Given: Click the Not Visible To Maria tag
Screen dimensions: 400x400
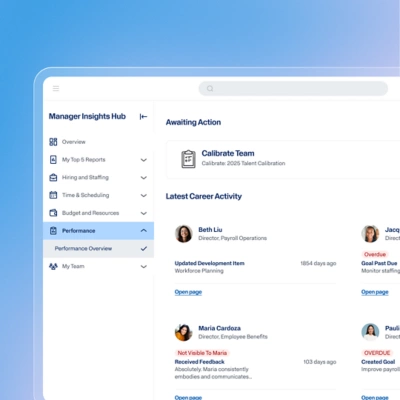Looking at the screenshot, I should [202, 353].
